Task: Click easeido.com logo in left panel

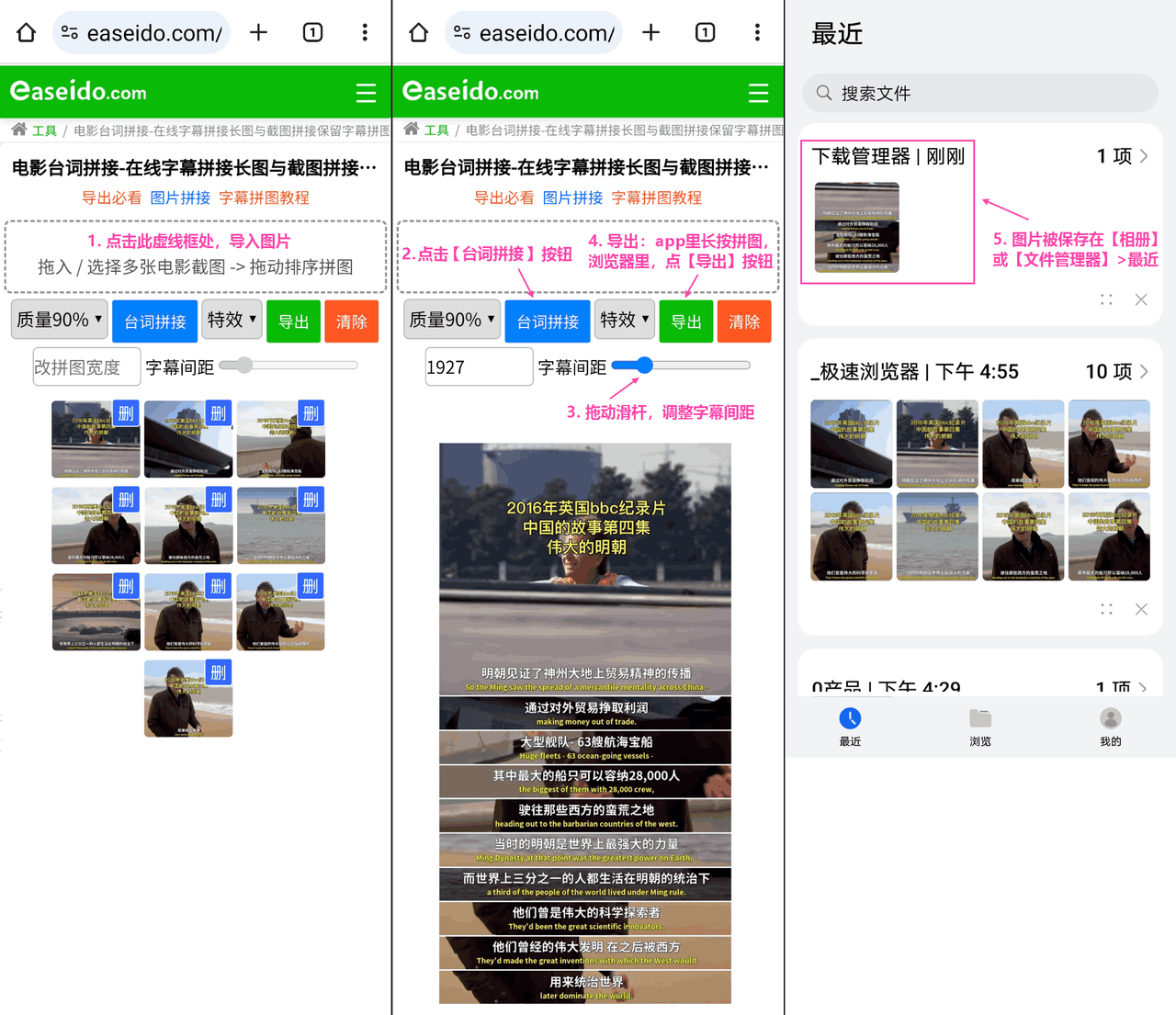Action: point(78,91)
